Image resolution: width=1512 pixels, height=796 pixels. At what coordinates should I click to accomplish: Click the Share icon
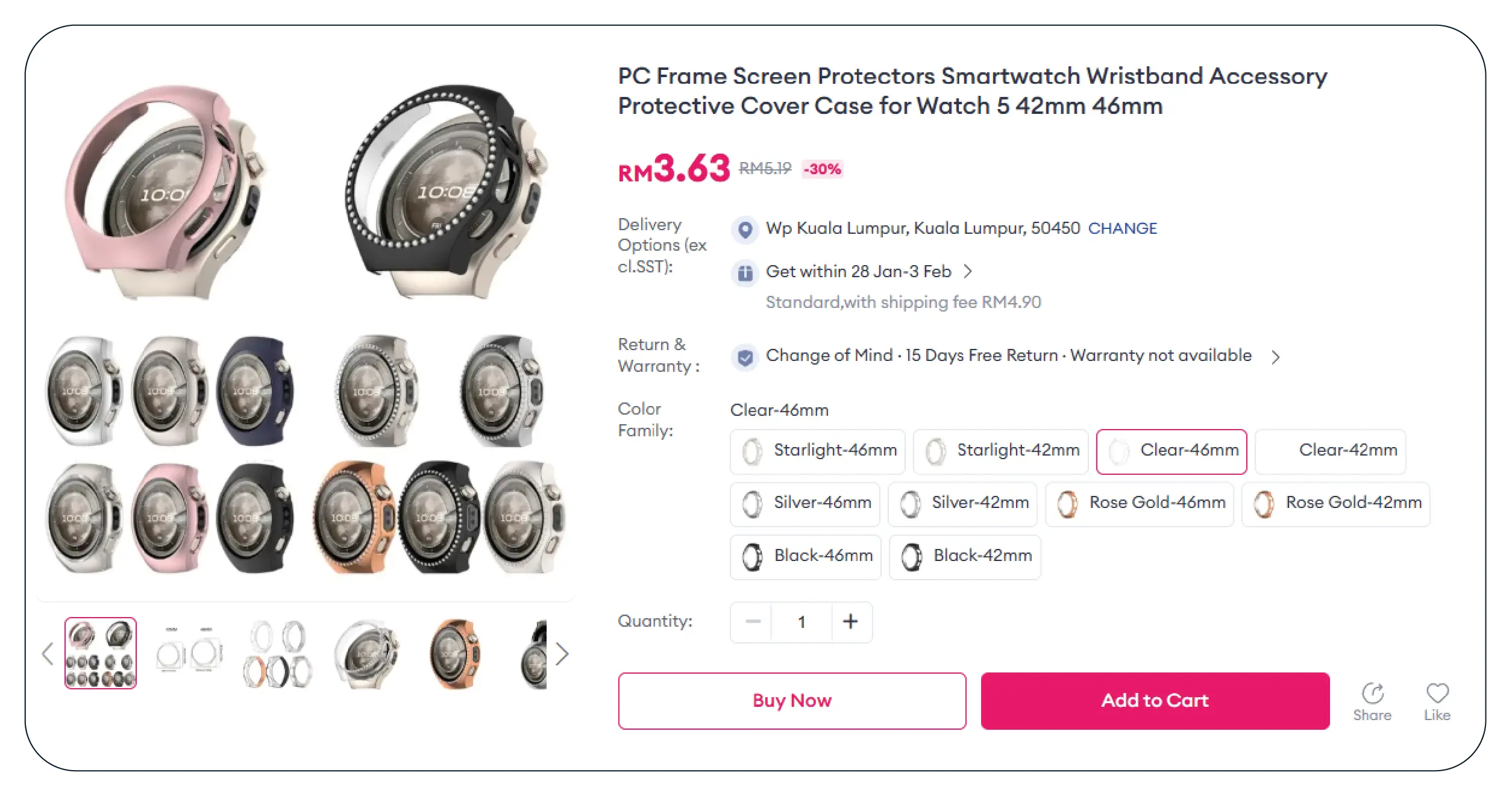point(1372,694)
